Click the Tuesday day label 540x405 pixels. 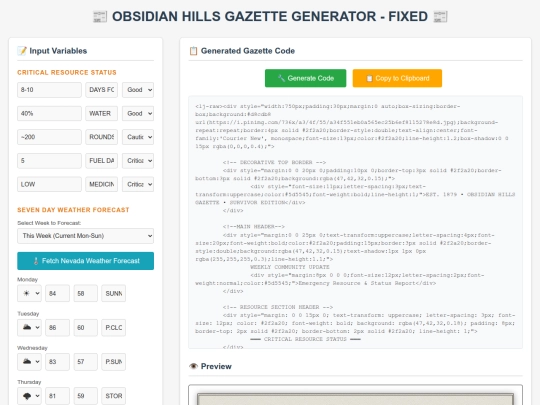(x=28, y=314)
